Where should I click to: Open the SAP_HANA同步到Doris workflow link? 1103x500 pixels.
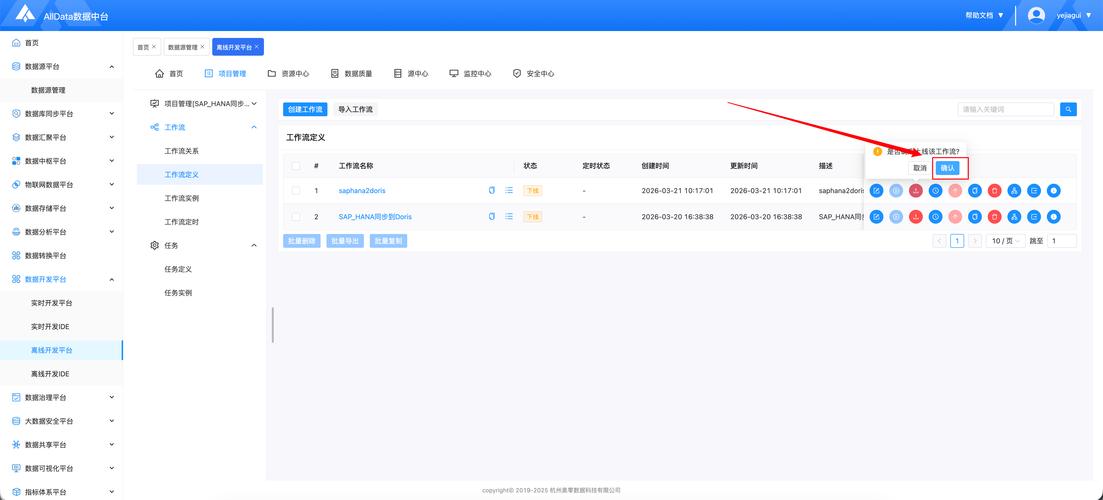pyautogui.click(x=375, y=217)
